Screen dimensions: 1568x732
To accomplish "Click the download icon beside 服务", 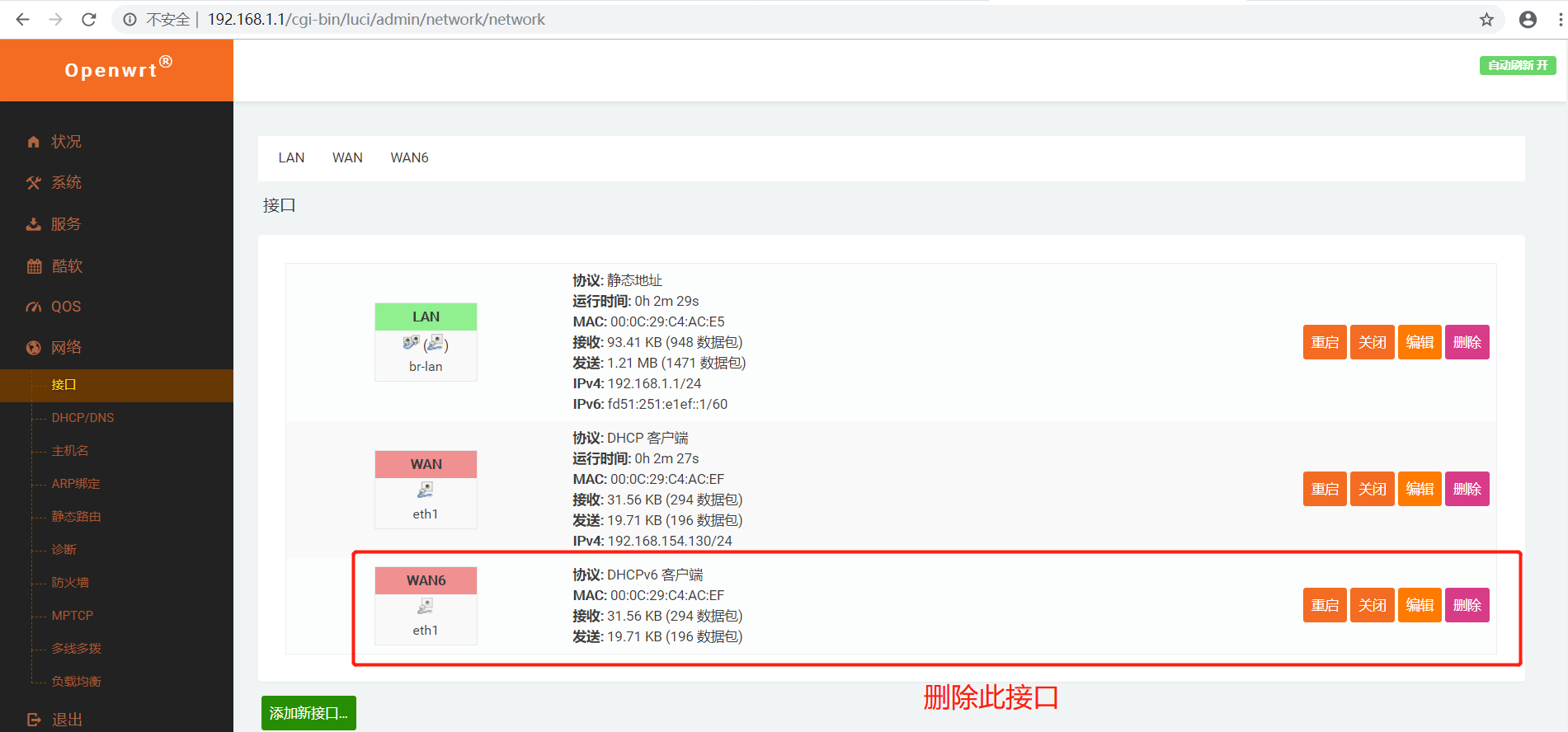I will [x=33, y=224].
